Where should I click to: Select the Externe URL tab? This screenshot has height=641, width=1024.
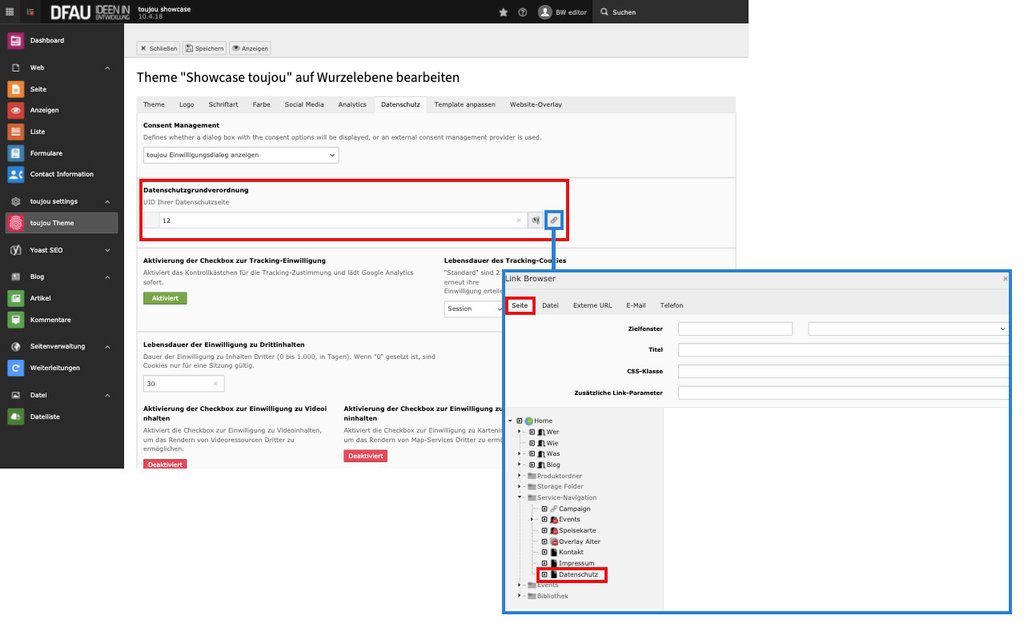[592, 305]
